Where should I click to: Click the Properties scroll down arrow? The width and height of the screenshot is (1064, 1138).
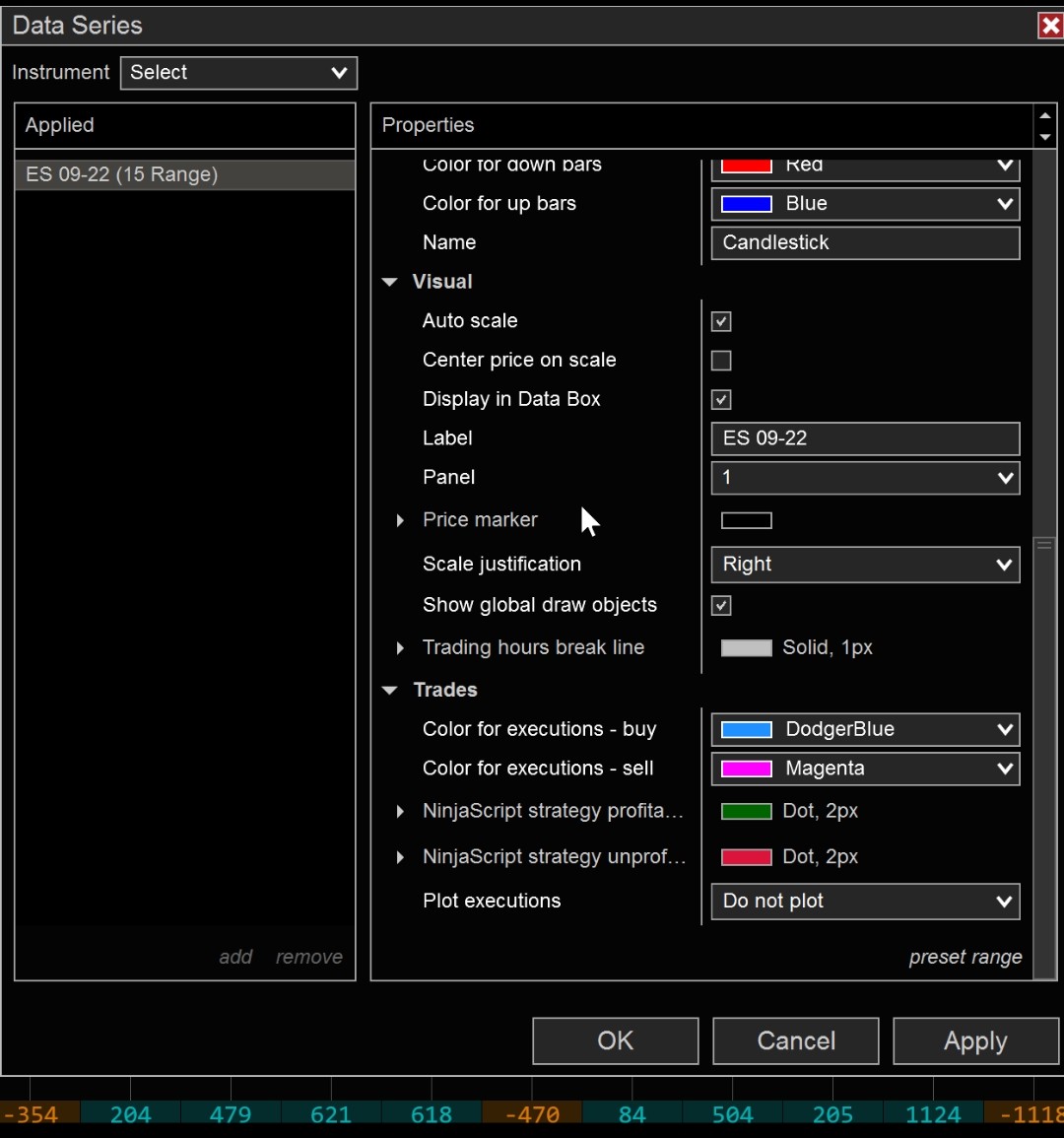point(1045,136)
